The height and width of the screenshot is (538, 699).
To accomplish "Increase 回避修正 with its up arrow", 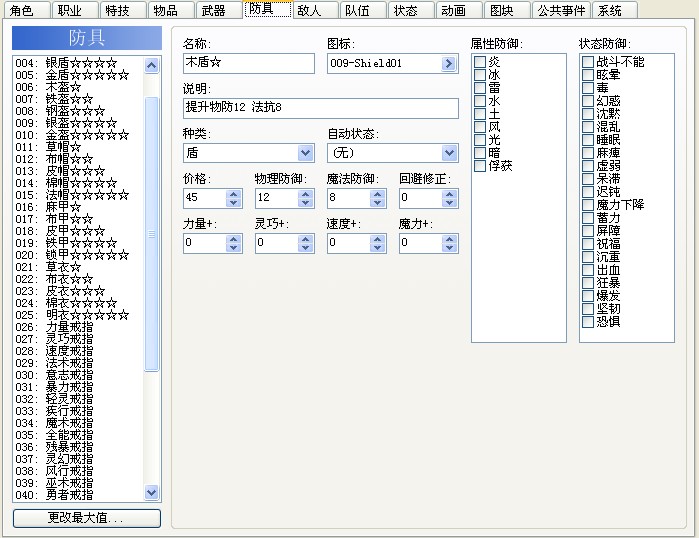I will click(449, 194).
